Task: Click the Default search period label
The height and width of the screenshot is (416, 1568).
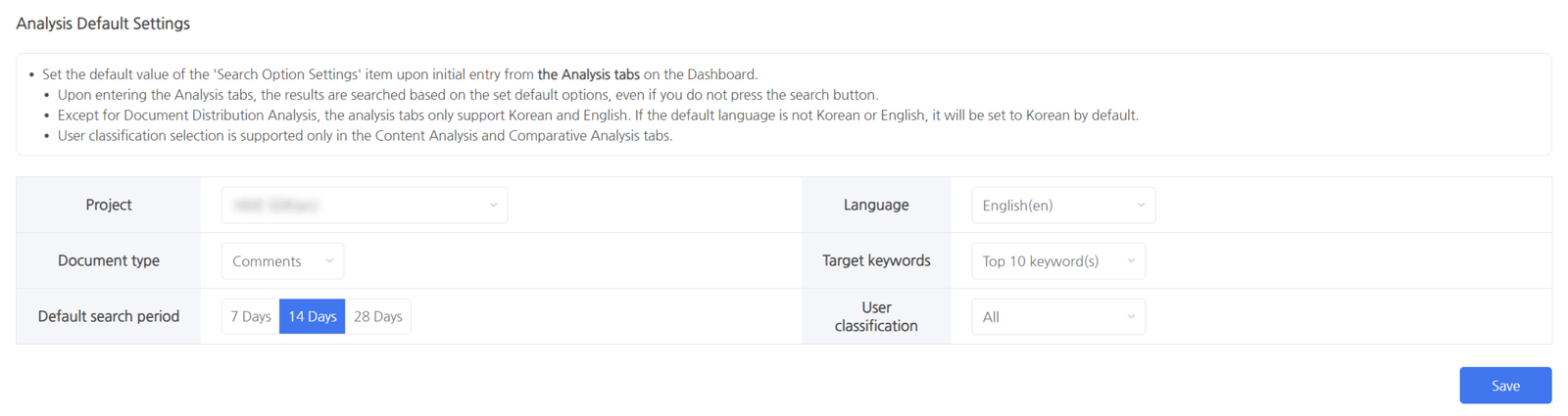Action: click(x=109, y=316)
